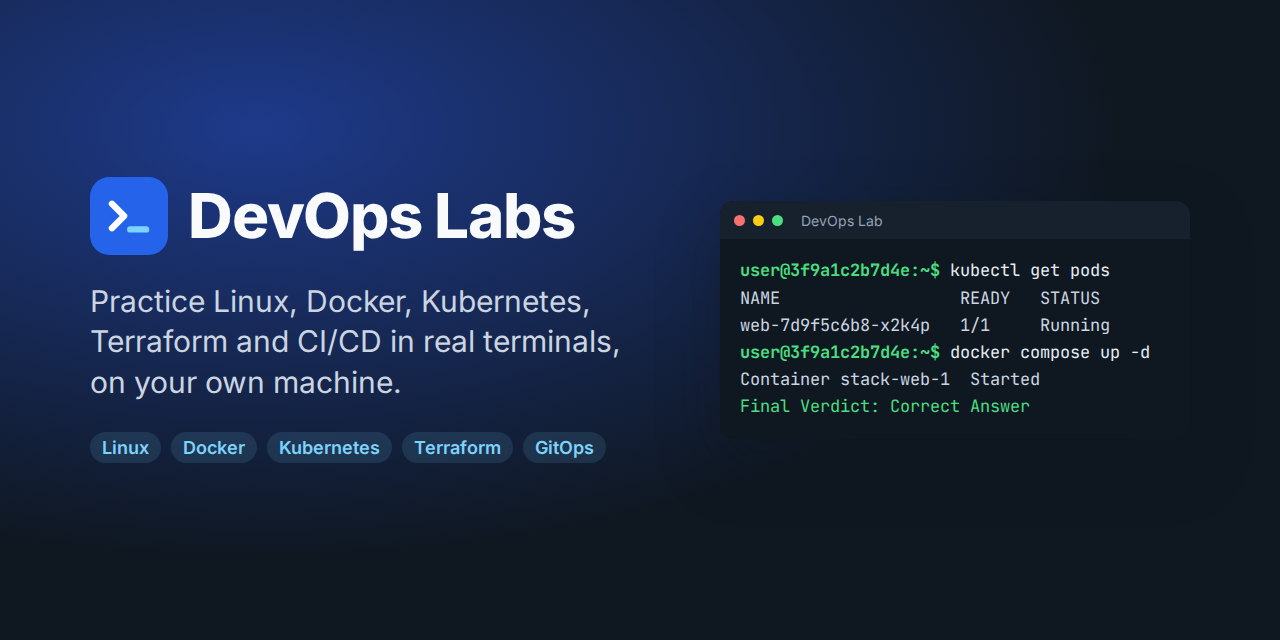Screen dimensions: 1280x640
Task: Select the pod name web-7d9f5c6b8-x2k4p
Action: (835, 325)
